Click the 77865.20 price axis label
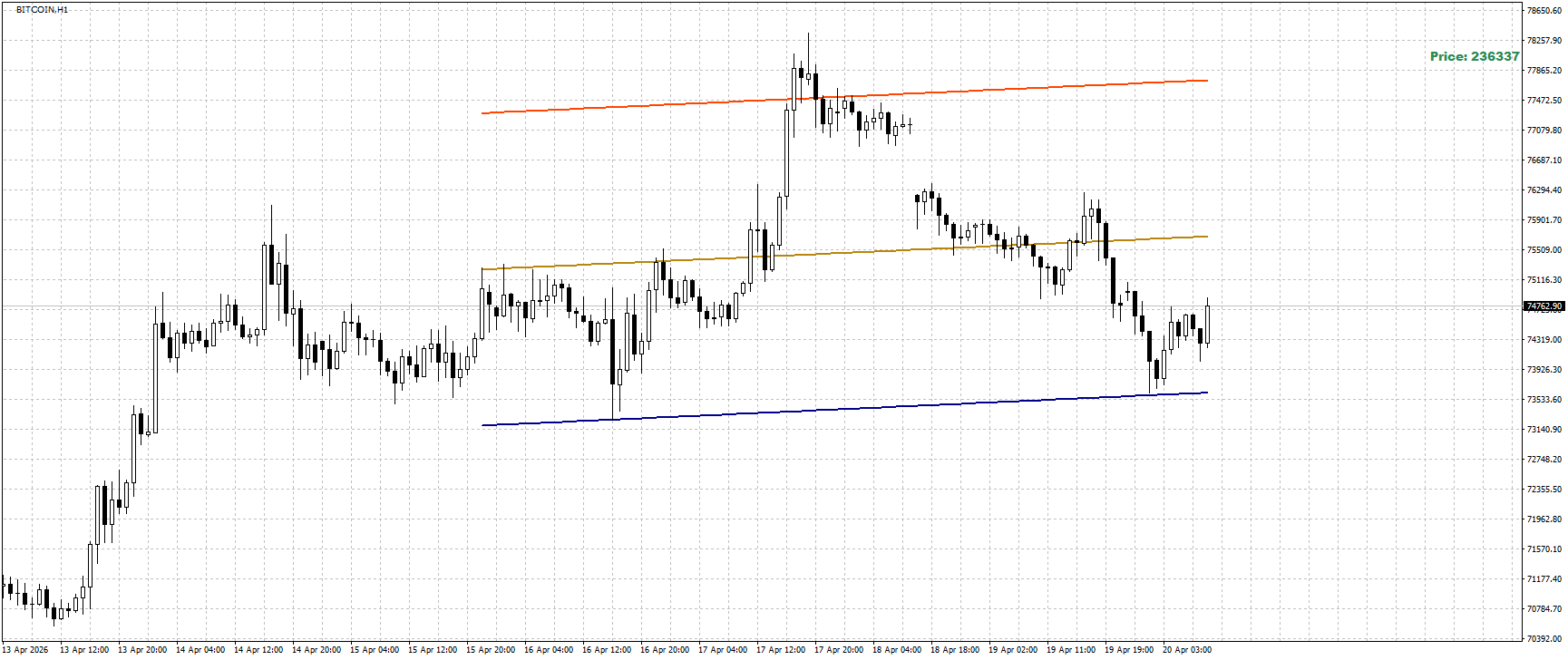Image resolution: width=1568 pixels, height=660 pixels. (1544, 71)
